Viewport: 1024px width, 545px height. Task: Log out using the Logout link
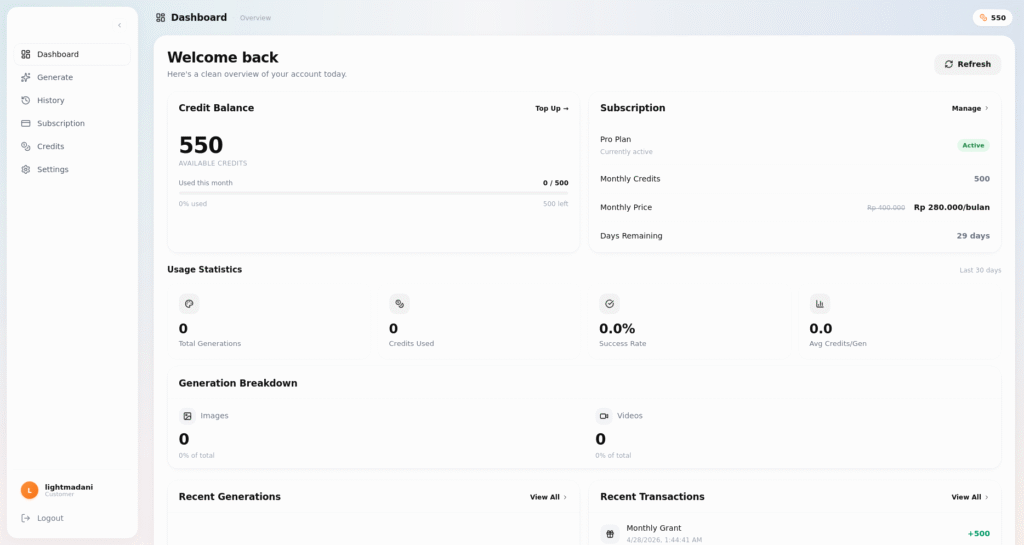pyautogui.click(x=50, y=518)
